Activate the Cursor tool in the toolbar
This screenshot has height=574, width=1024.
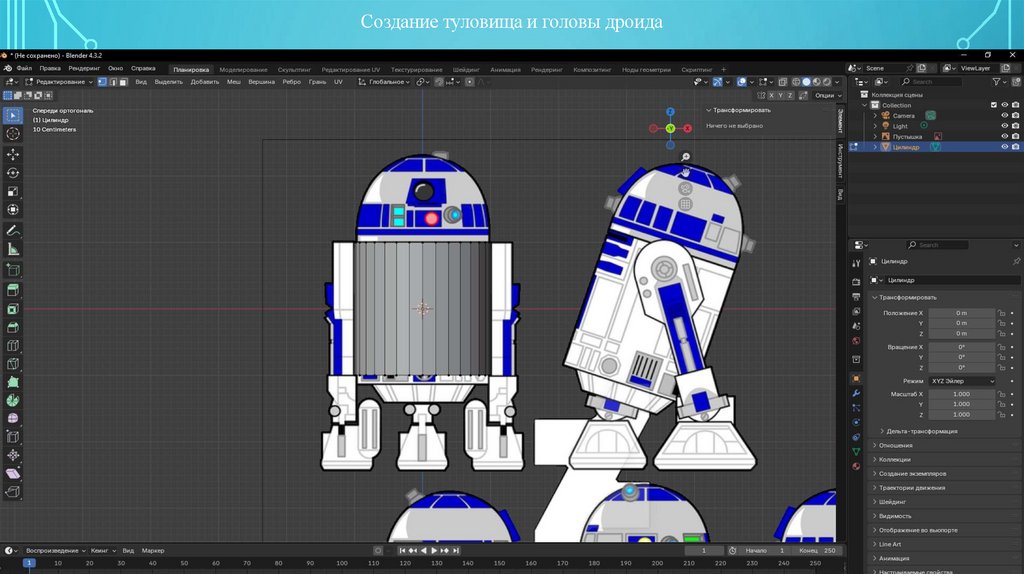coord(13,133)
